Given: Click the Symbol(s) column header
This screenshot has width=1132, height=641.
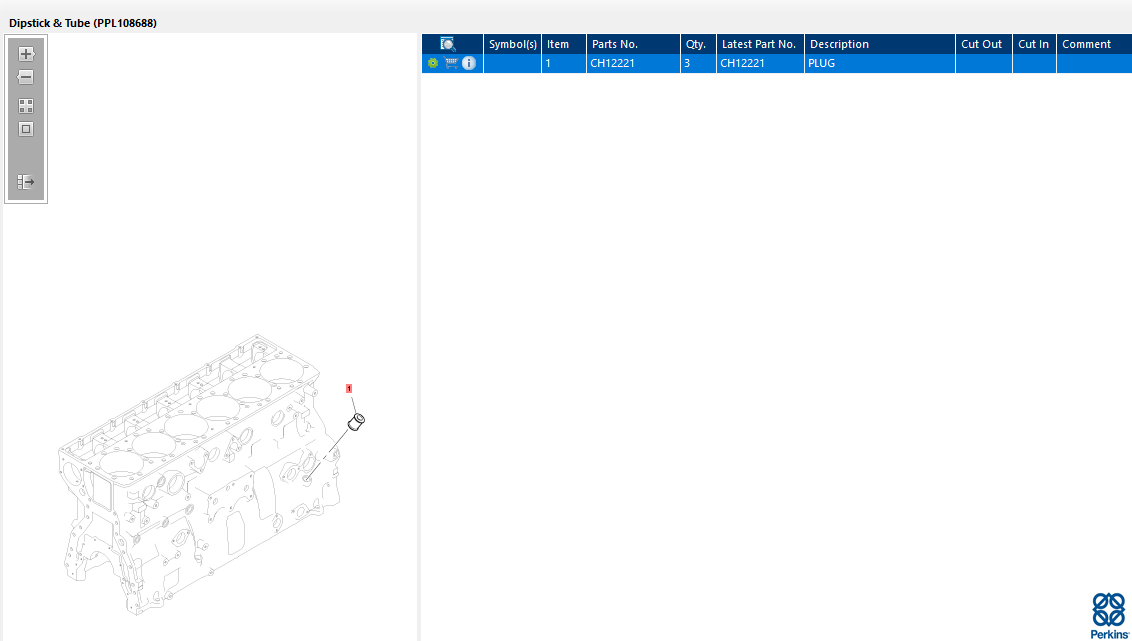Looking at the screenshot, I should pyautogui.click(x=513, y=44).
